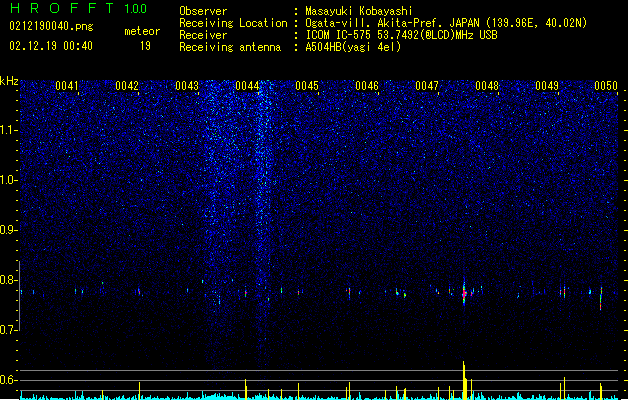Click the 0048 time marker
629x400 pixels.
tap(487, 86)
